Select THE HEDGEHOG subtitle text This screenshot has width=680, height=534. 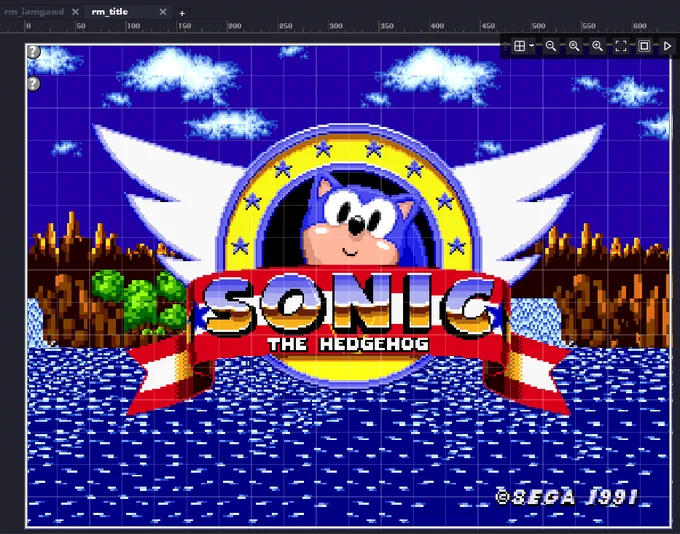point(348,344)
